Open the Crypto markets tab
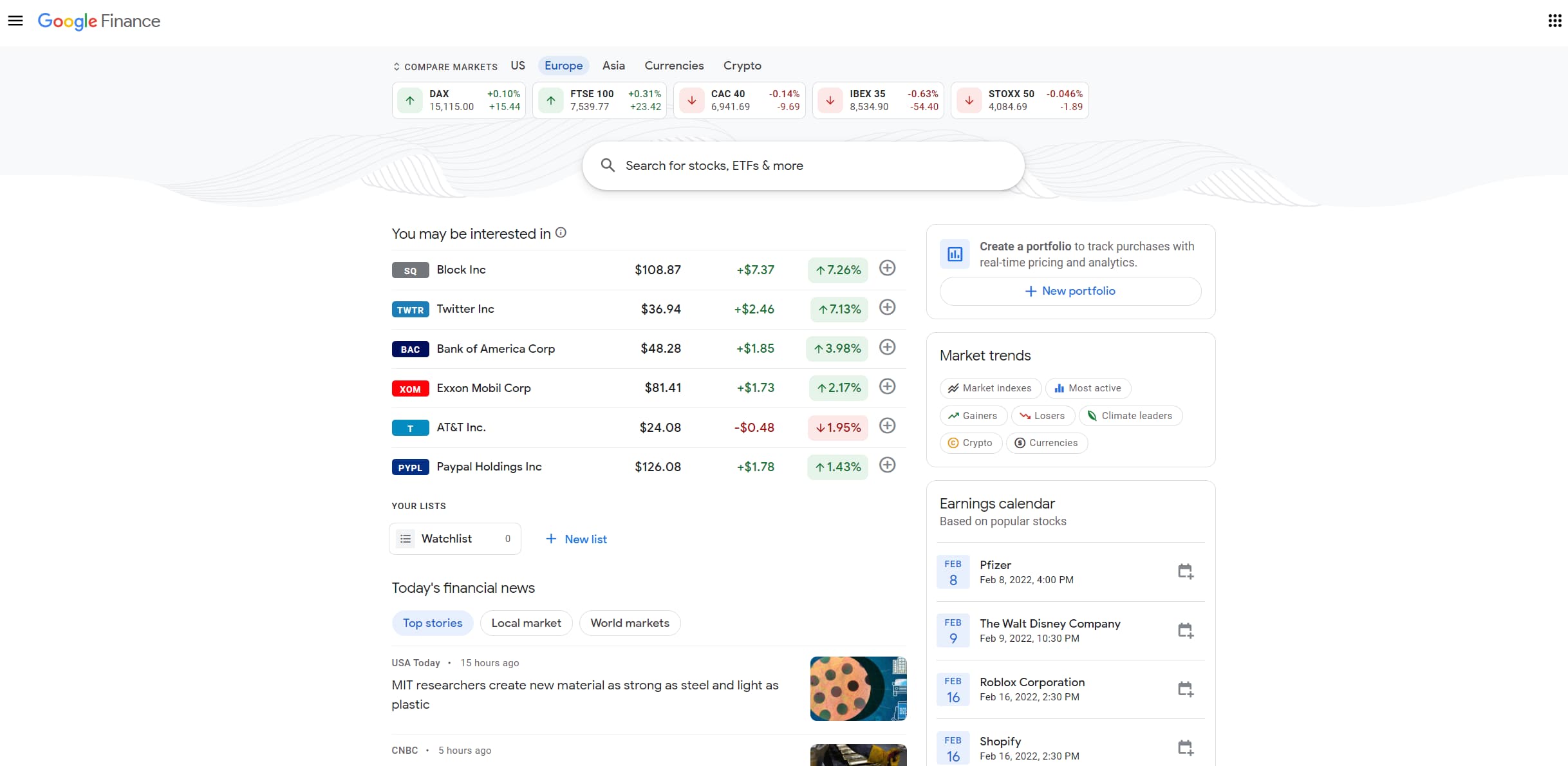The image size is (1568, 766). tap(742, 66)
